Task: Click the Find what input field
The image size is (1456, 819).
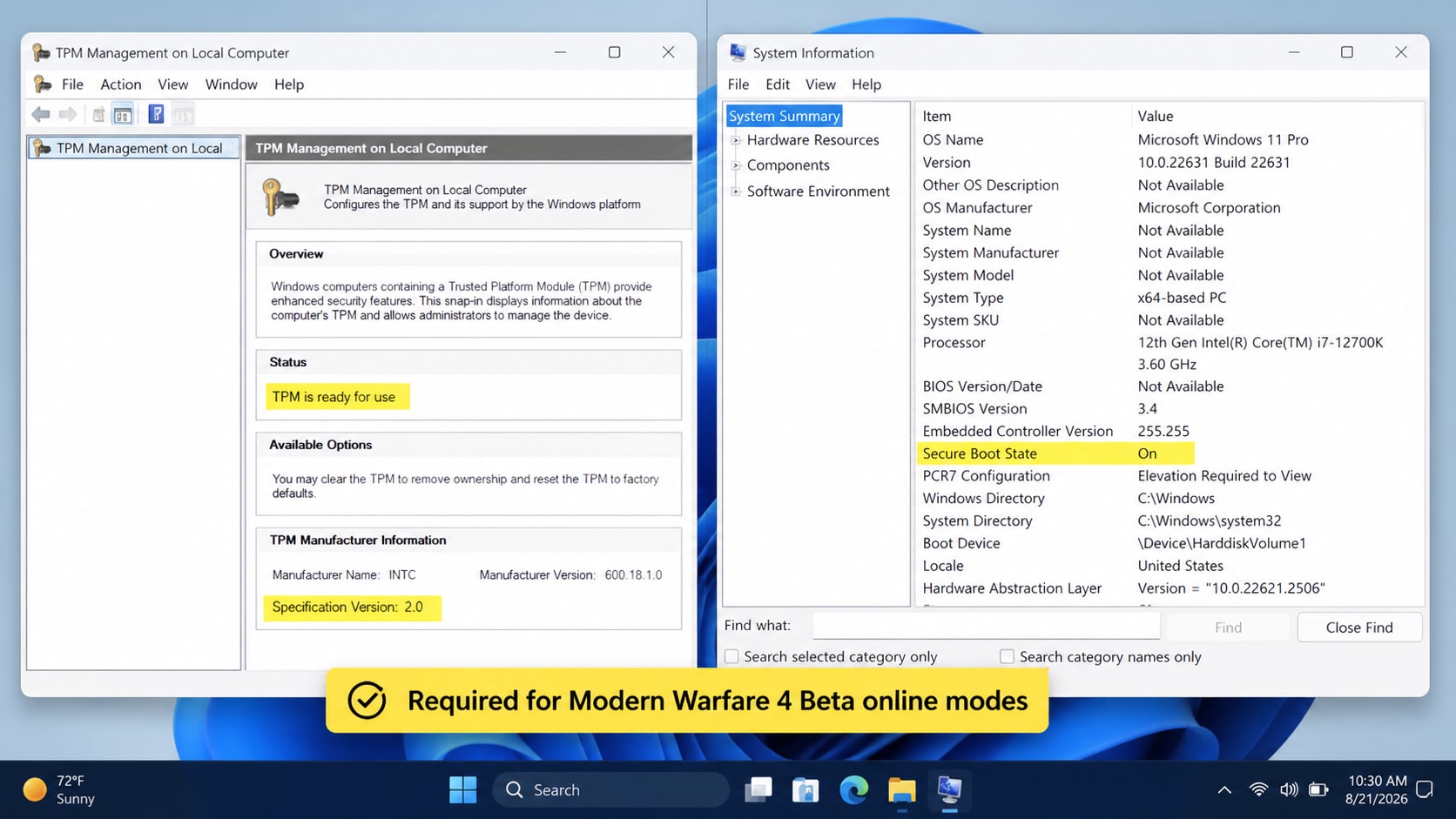Action: coord(986,626)
